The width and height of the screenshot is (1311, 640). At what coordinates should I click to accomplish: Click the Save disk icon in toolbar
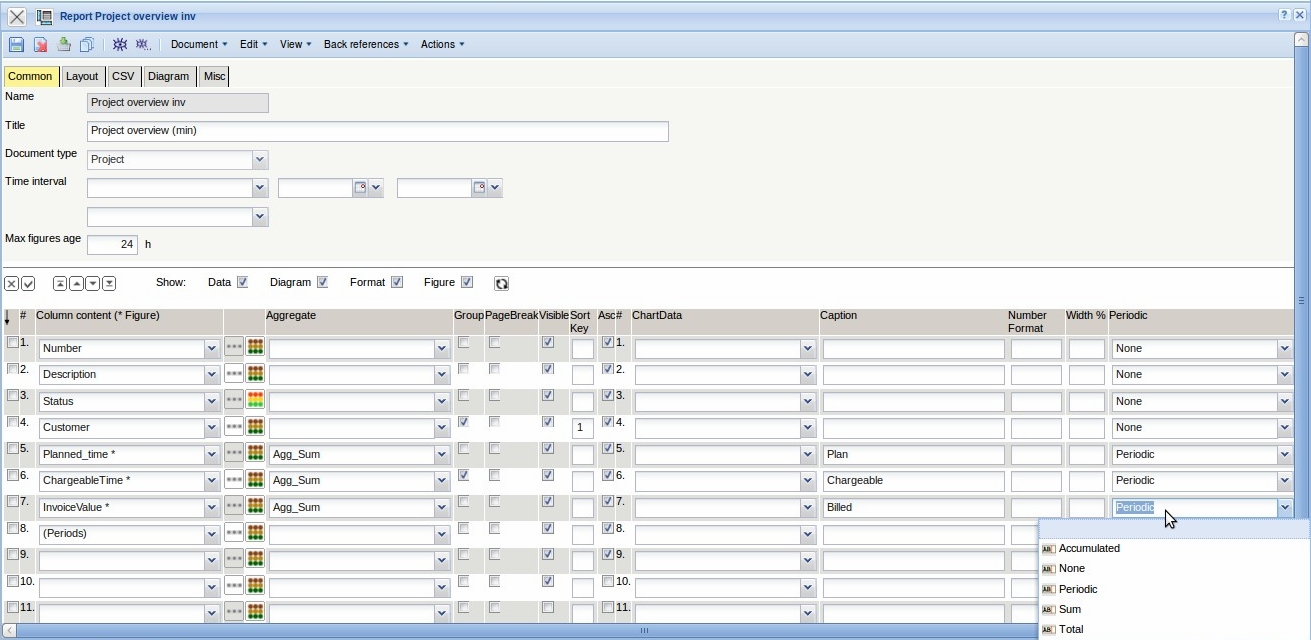click(x=16, y=45)
